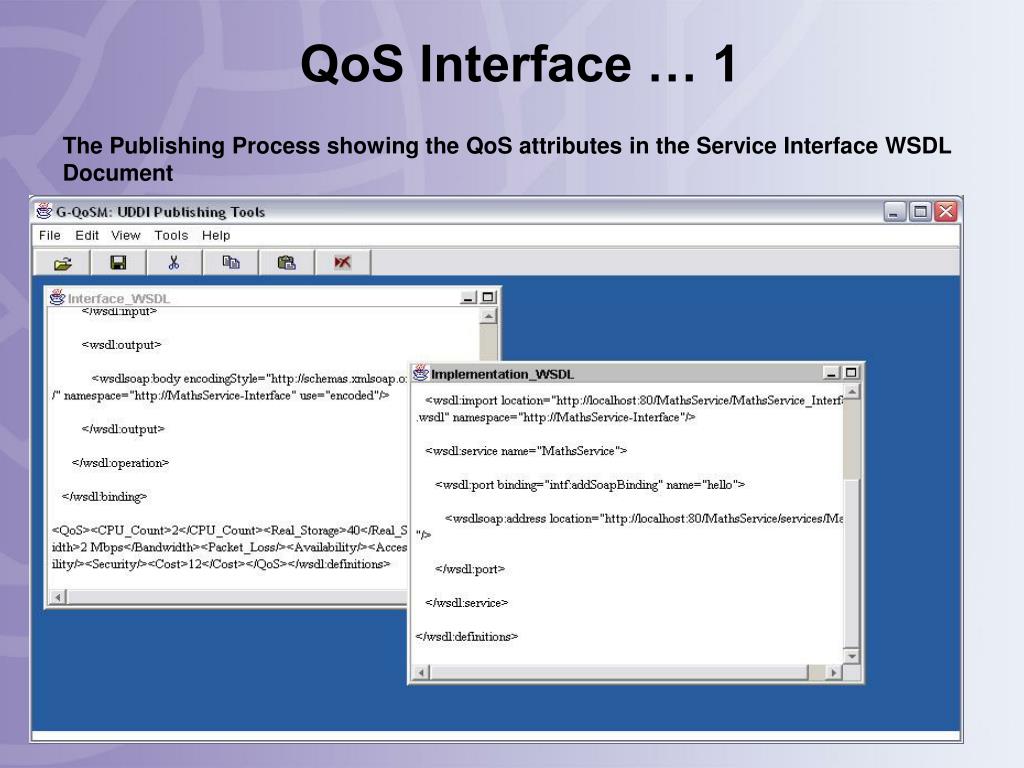Image resolution: width=1024 pixels, height=768 pixels.
Task: Open the View menu
Action: [x=125, y=235]
